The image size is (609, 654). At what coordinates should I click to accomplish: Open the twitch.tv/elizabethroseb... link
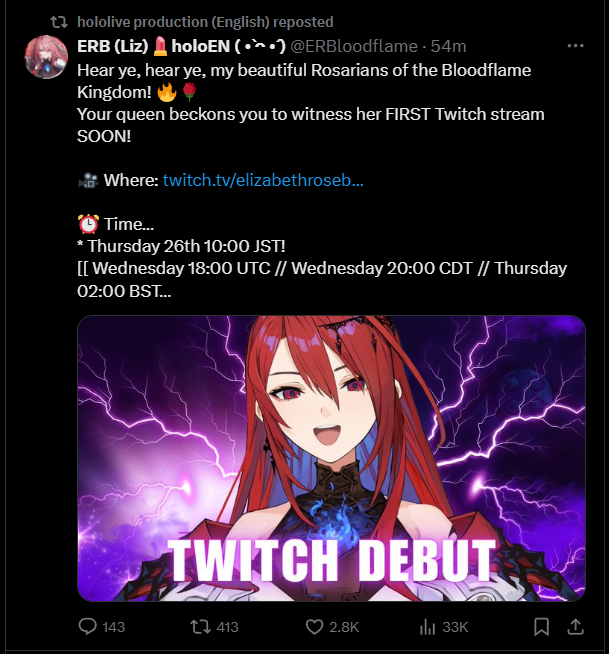point(263,180)
